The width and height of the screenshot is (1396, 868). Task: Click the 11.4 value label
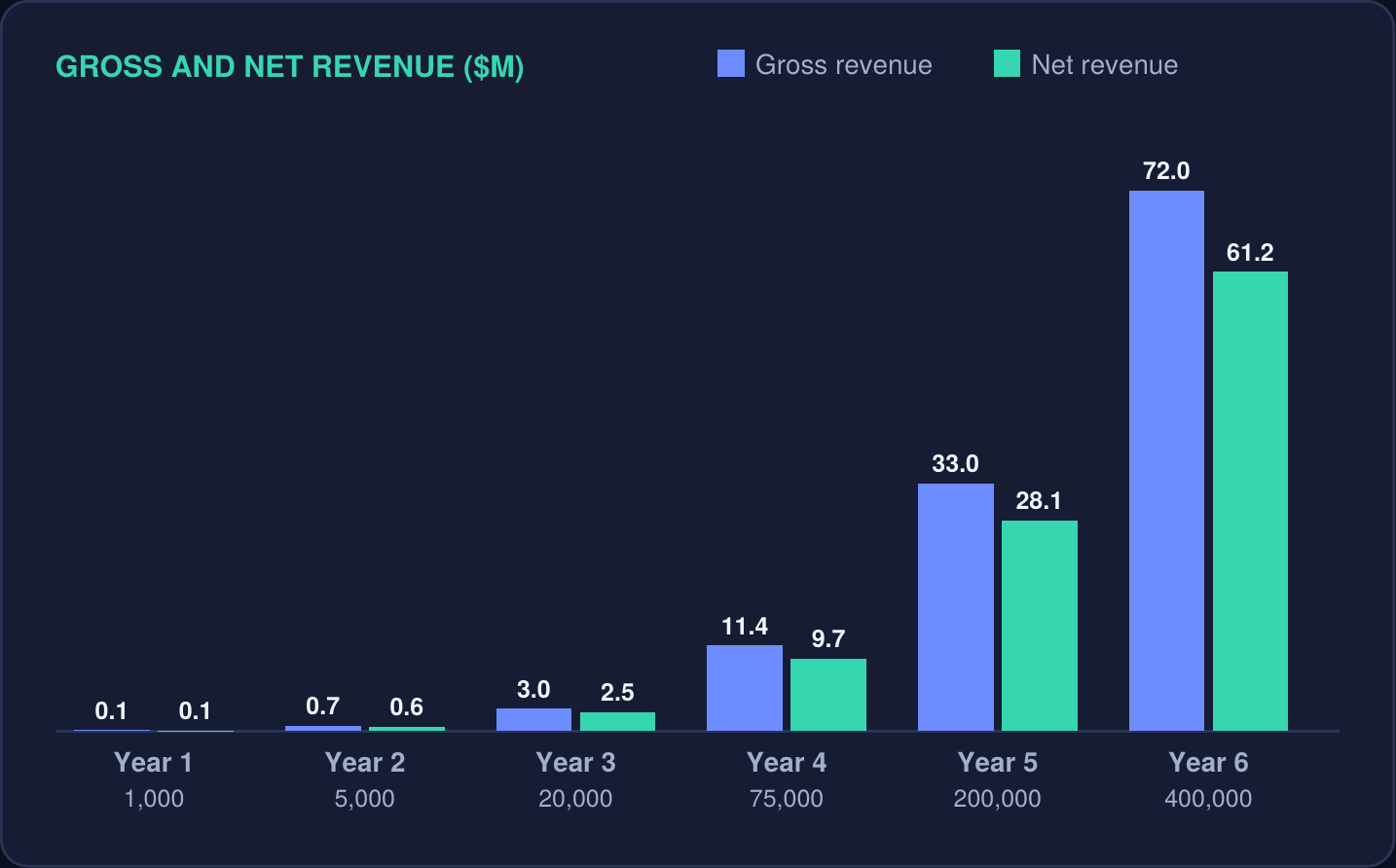click(745, 627)
